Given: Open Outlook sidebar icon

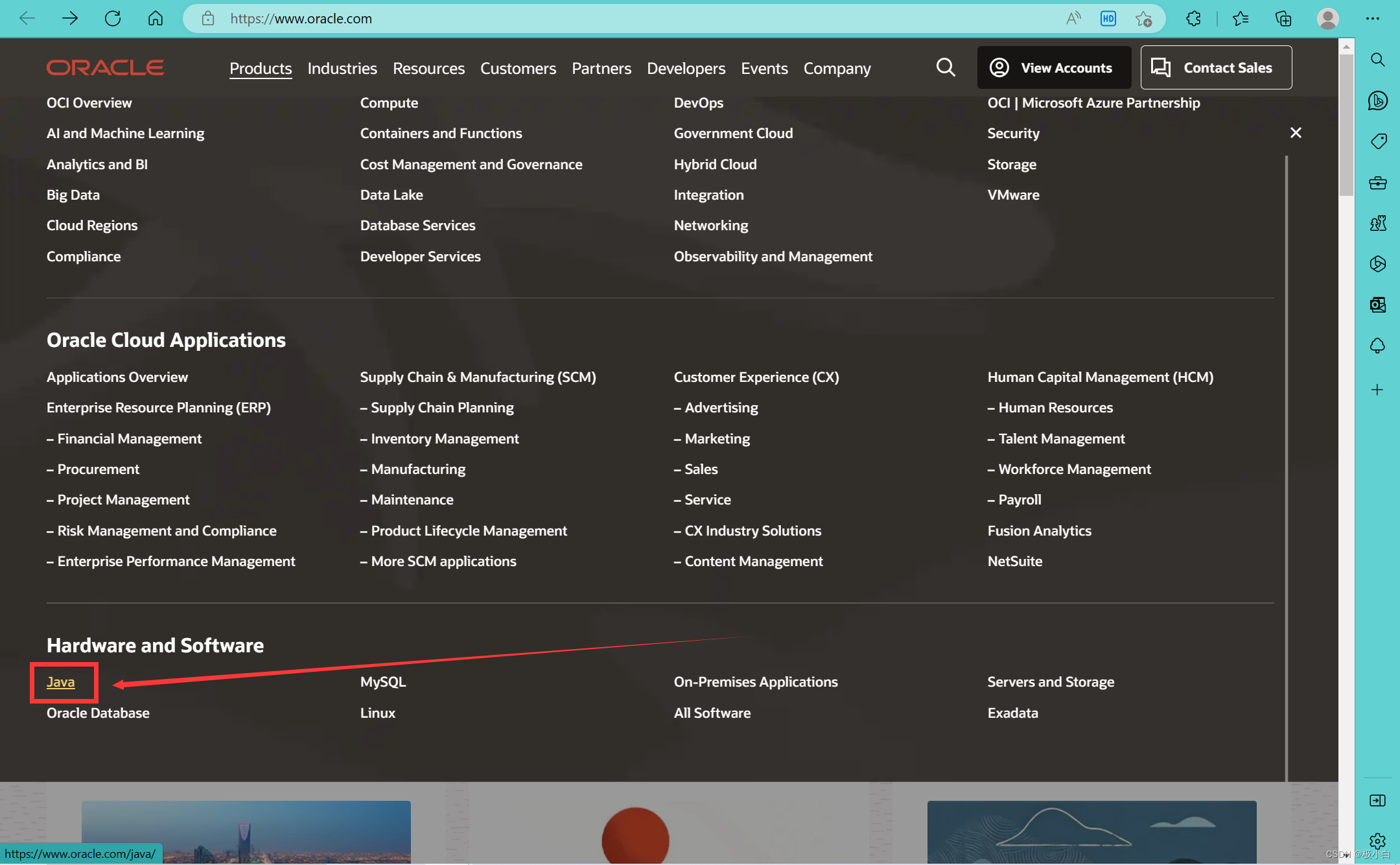Looking at the screenshot, I should coord(1378,305).
